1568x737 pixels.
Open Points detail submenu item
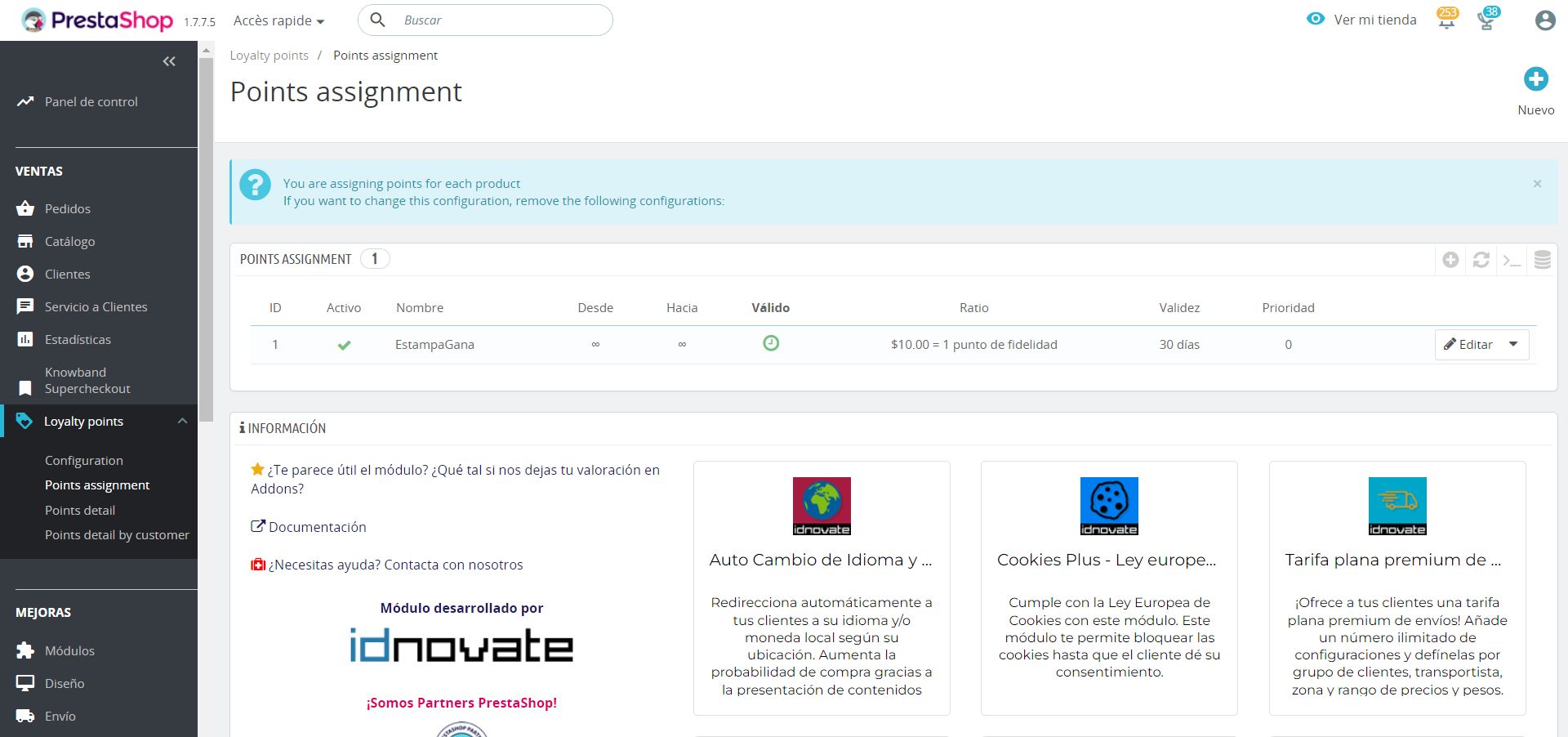coord(80,510)
